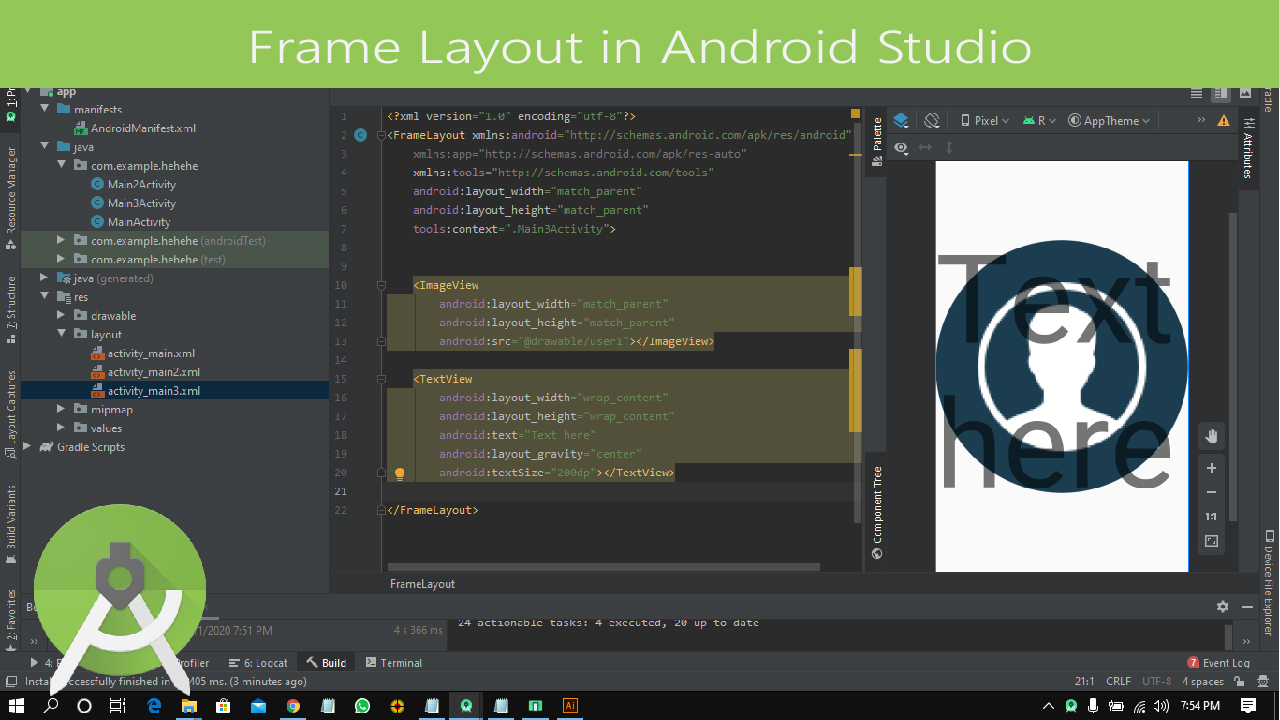Open the layout warnings panel

(x=1224, y=119)
